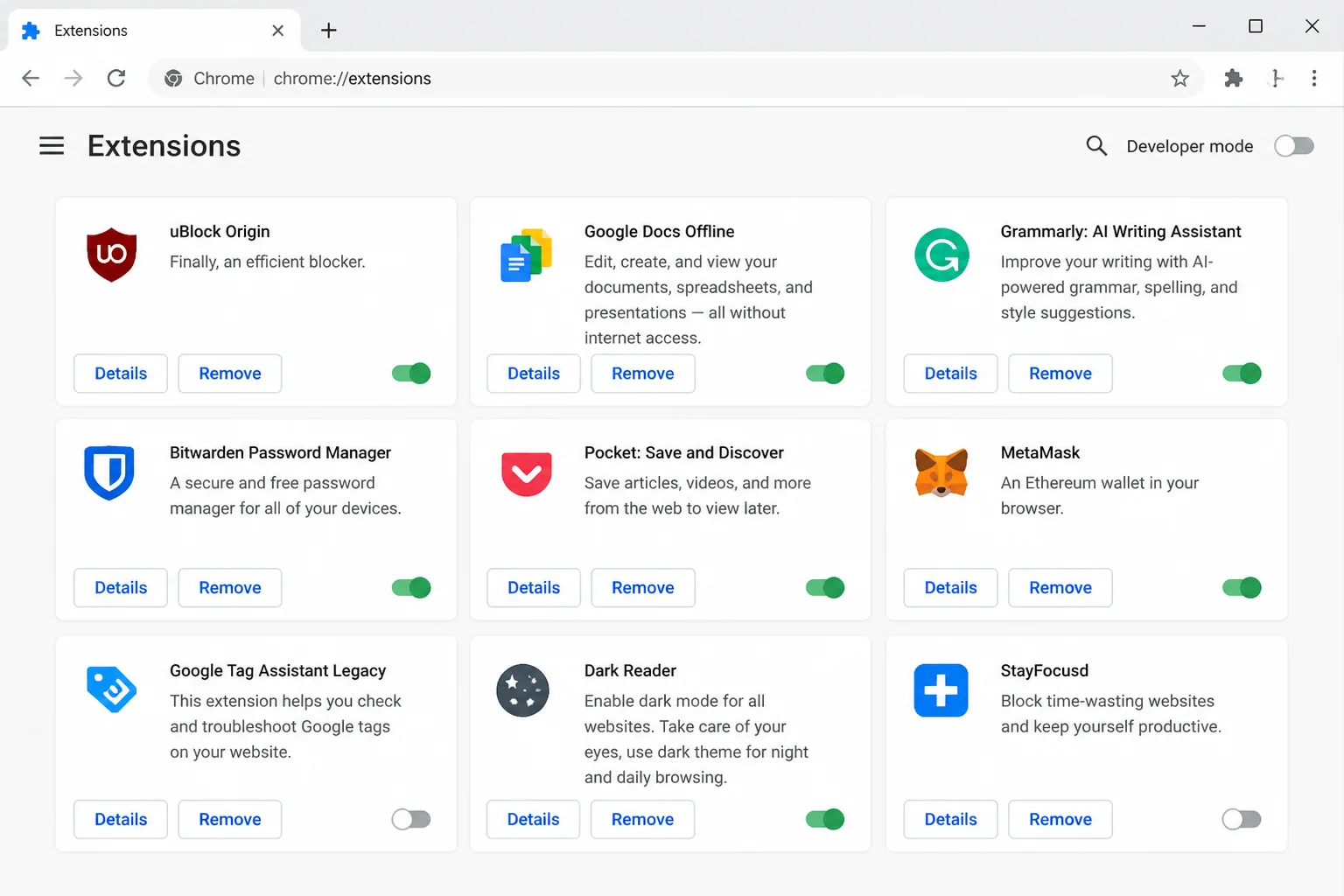1344x896 pixels.
Task: Remove Dark Reader extension
Action: [x=643, y=819]
